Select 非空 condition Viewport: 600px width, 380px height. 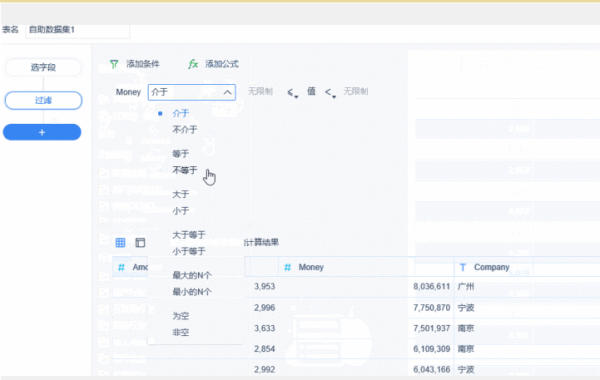click(x=181, y=333)
